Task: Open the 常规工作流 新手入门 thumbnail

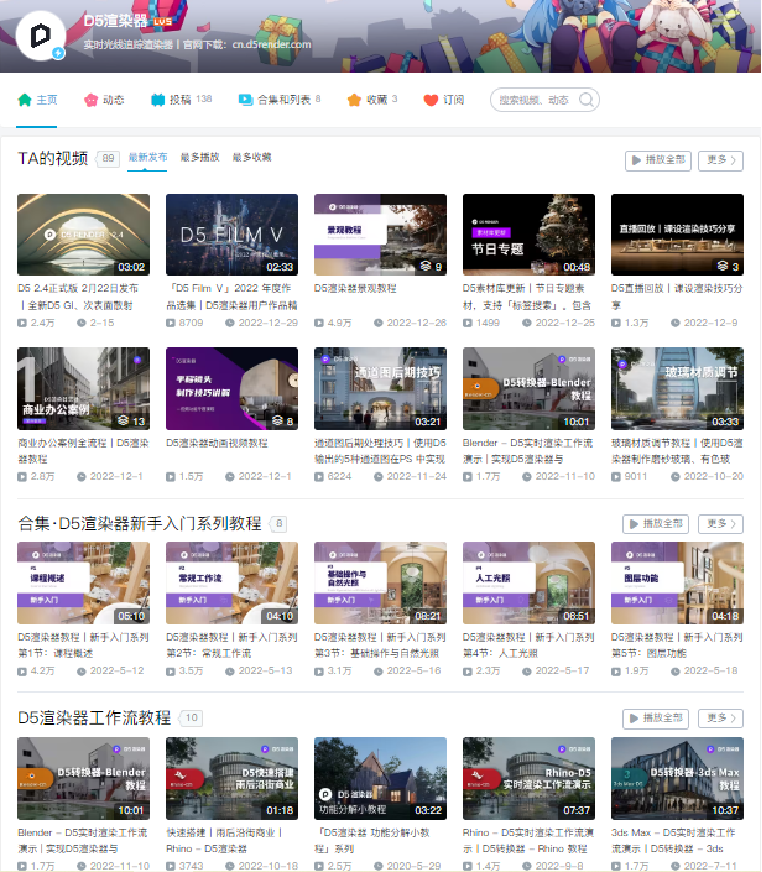Action: coord(232,583)
